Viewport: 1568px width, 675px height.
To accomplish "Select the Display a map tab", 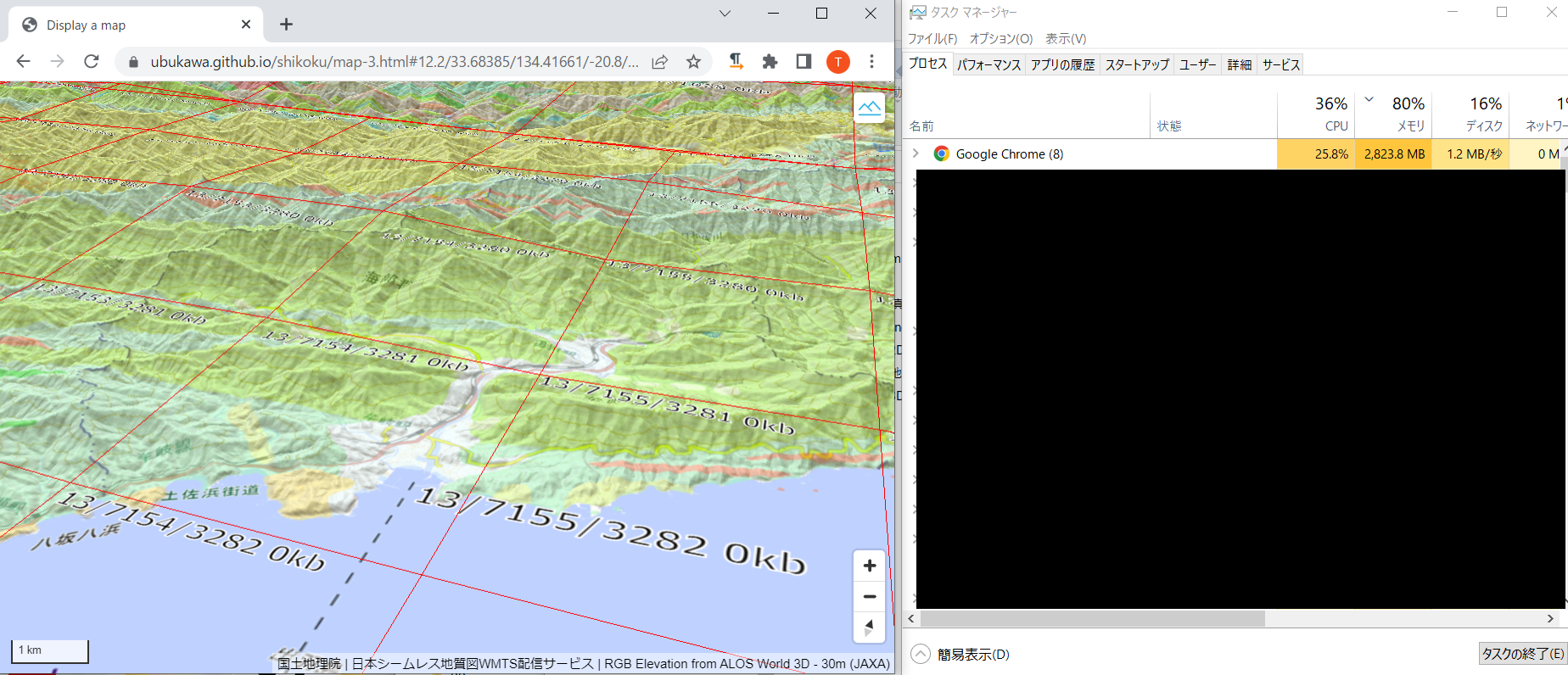I will click(x=136, y=25).
